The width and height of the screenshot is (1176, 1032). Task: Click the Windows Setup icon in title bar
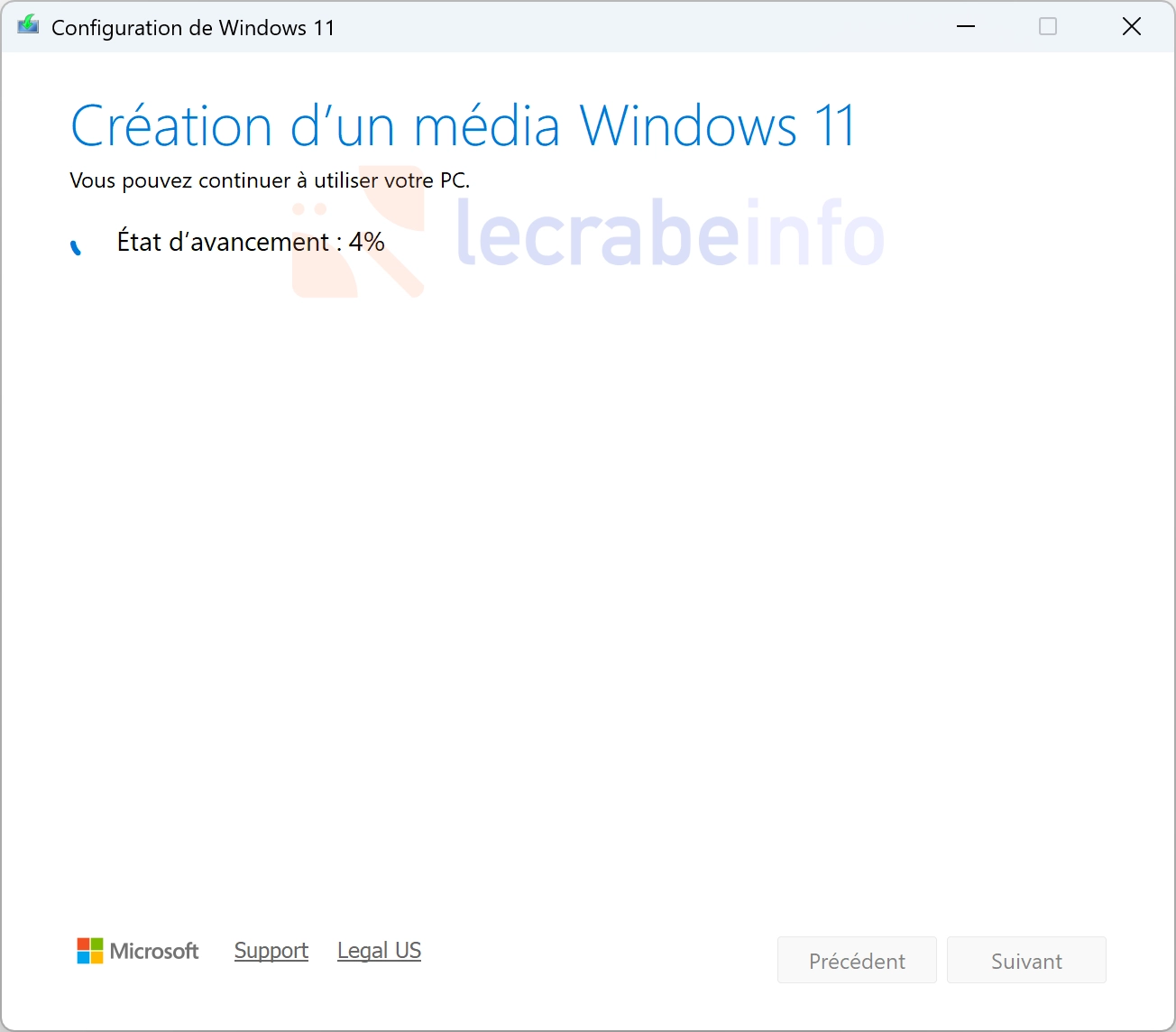pos(28,26)
